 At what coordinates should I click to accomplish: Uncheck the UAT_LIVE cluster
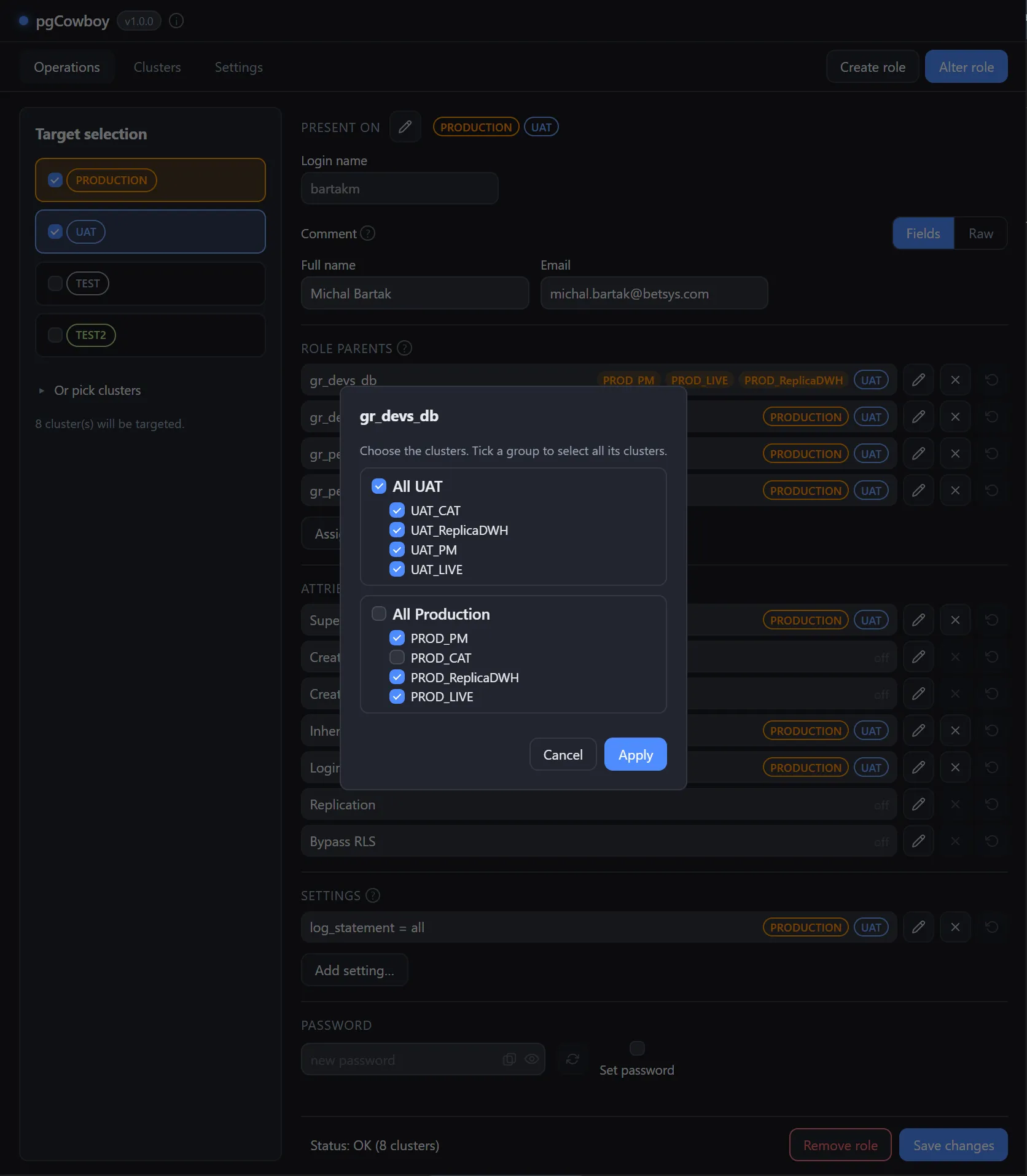(397, 569)
